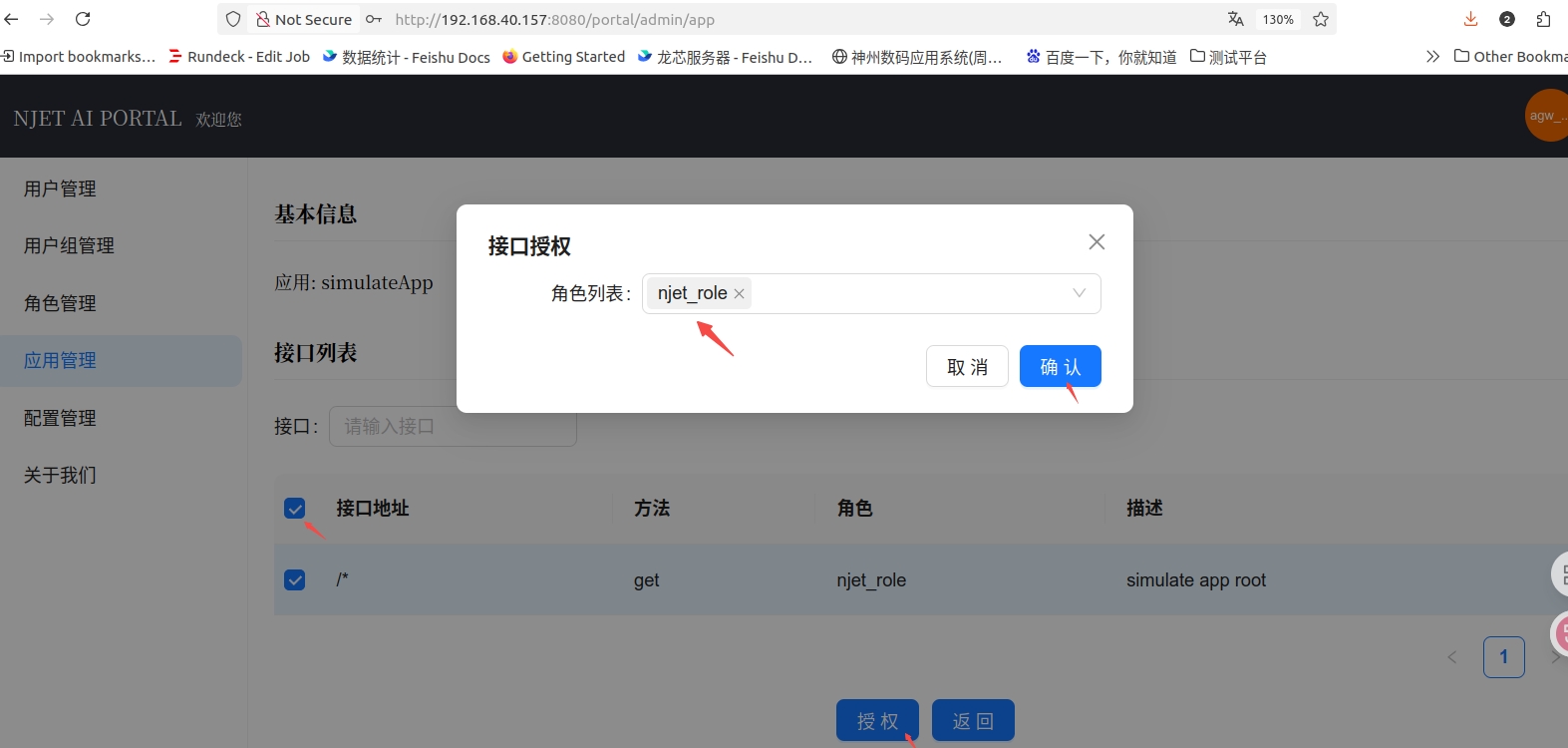Image resolution: width=1568 pixels, height=748 pixels.
Task: Toggle the select-all checkbox in table header
Action: [295, 509]
